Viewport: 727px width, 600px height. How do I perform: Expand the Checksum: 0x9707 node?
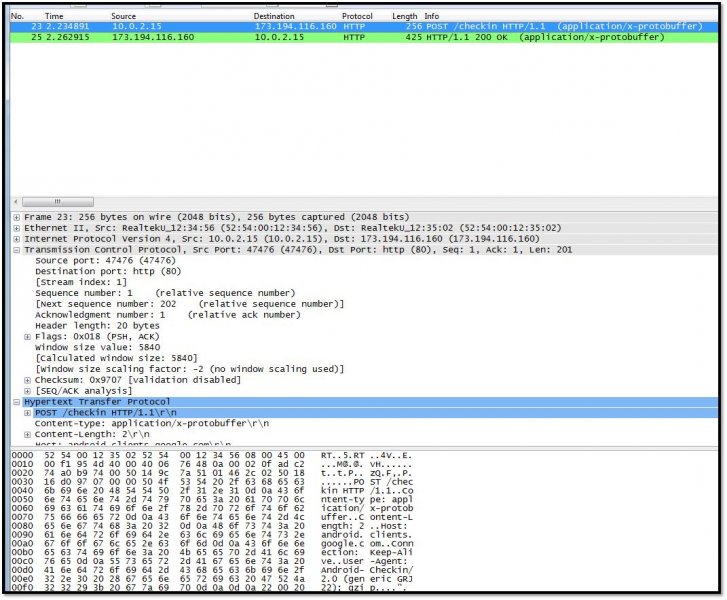pyautogui.click(x=27, y=380)
